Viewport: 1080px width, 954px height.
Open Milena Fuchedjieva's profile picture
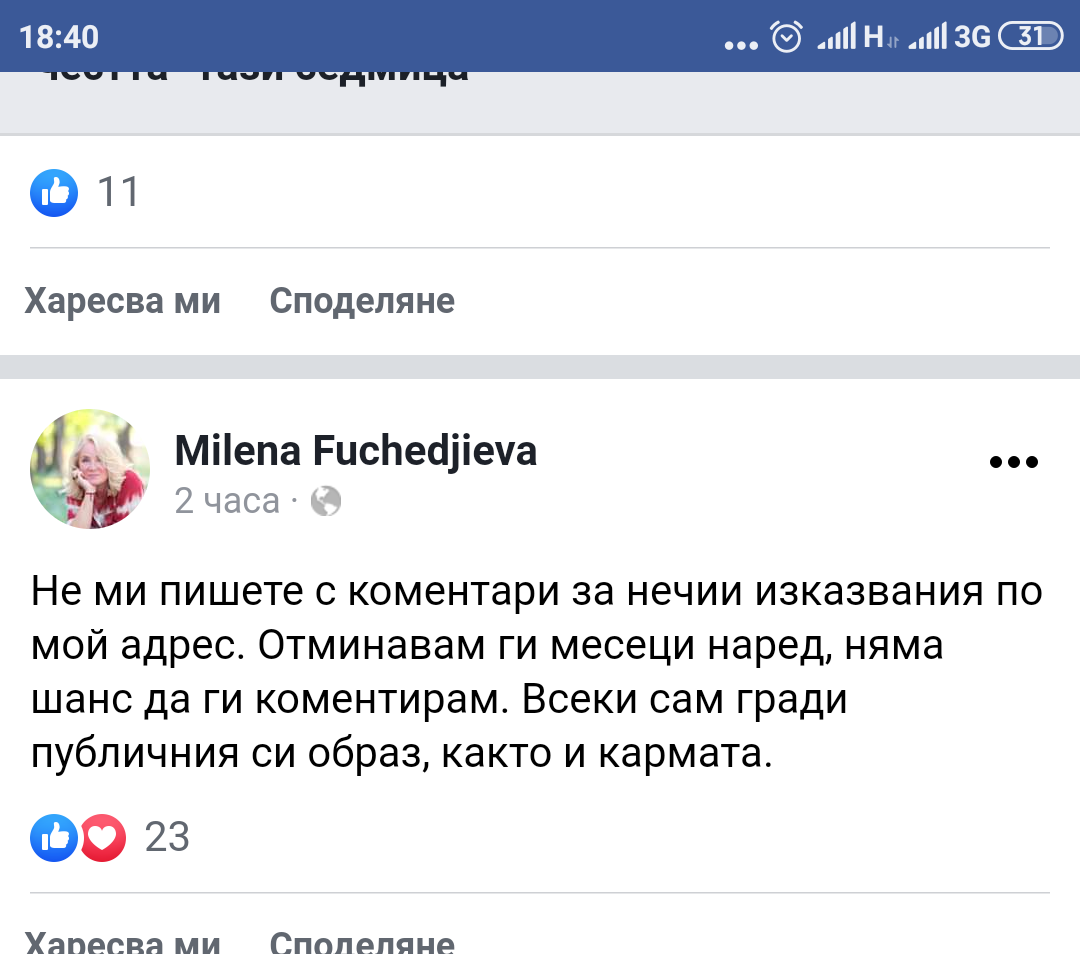pos(90,468)
